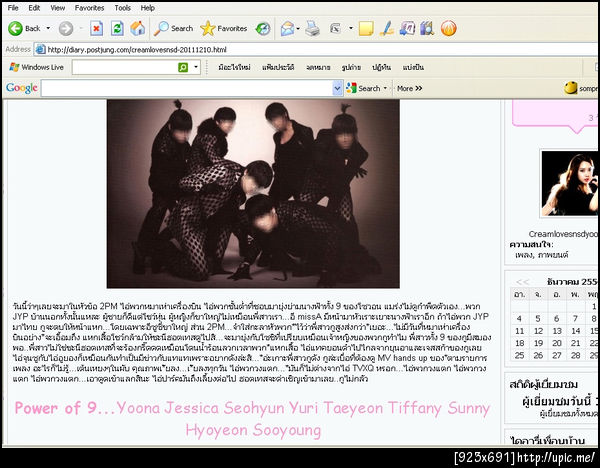Click the Google toolbar Search button

(x=363, y=88)
